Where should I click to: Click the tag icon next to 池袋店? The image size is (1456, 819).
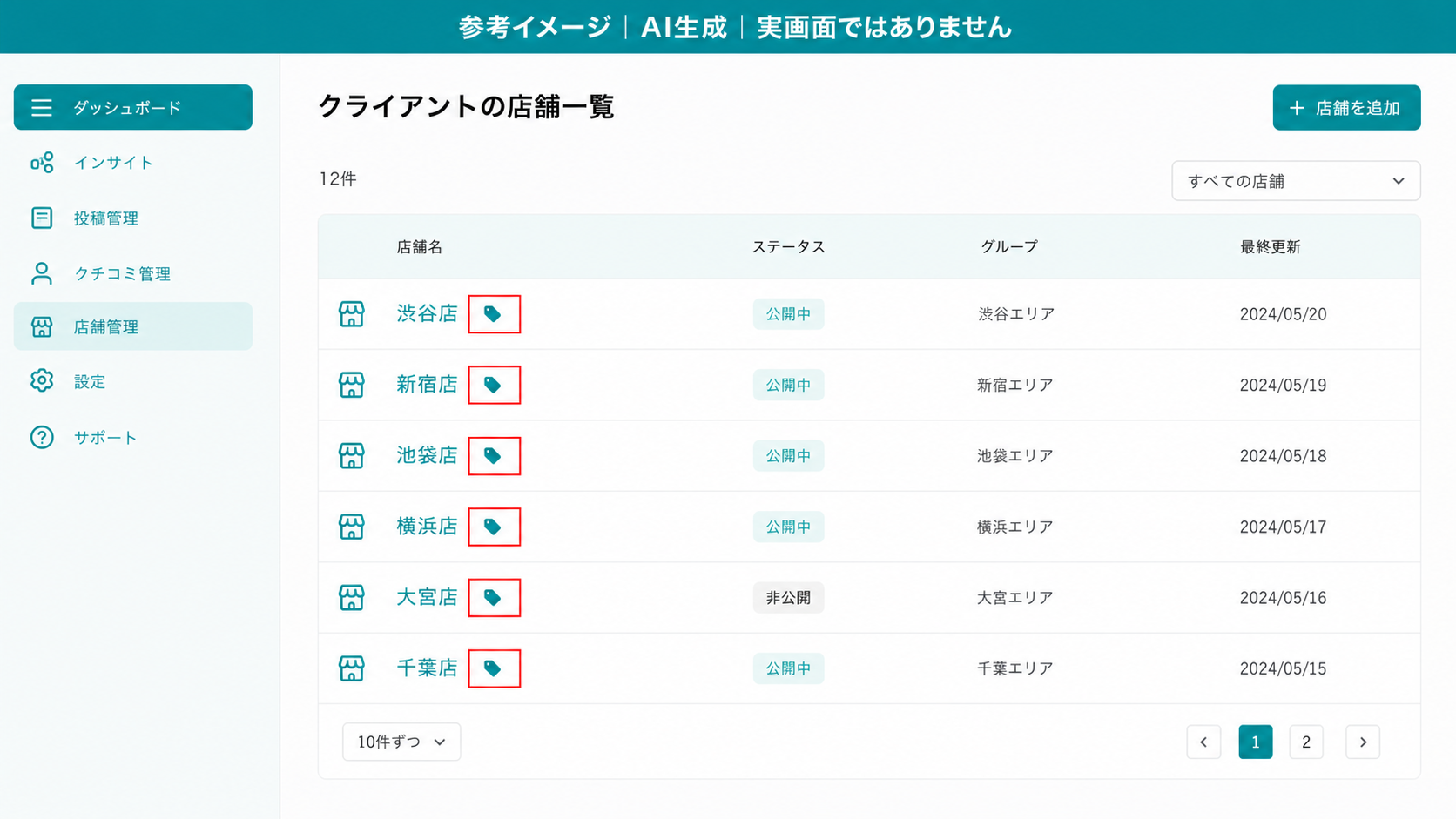(x=493, y=456)
